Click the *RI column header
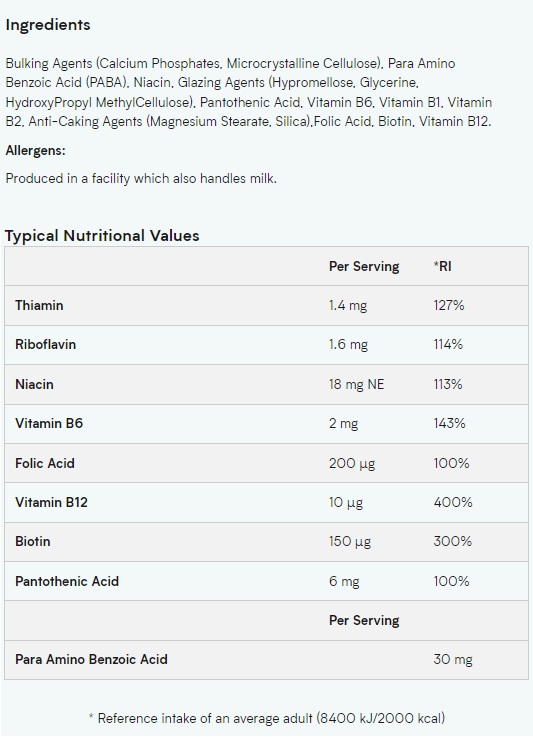This screenshot has width=533, height=737. pos(442,267)
